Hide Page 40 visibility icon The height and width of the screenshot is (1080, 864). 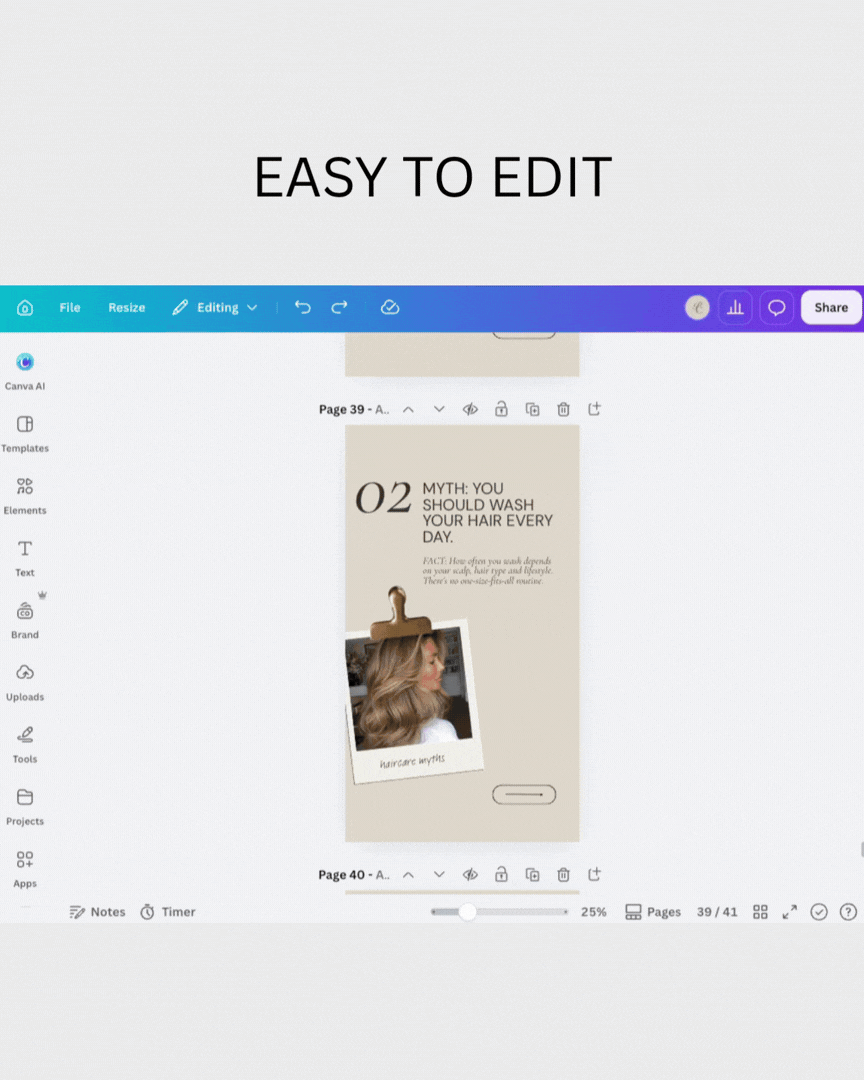coord(471,875)
